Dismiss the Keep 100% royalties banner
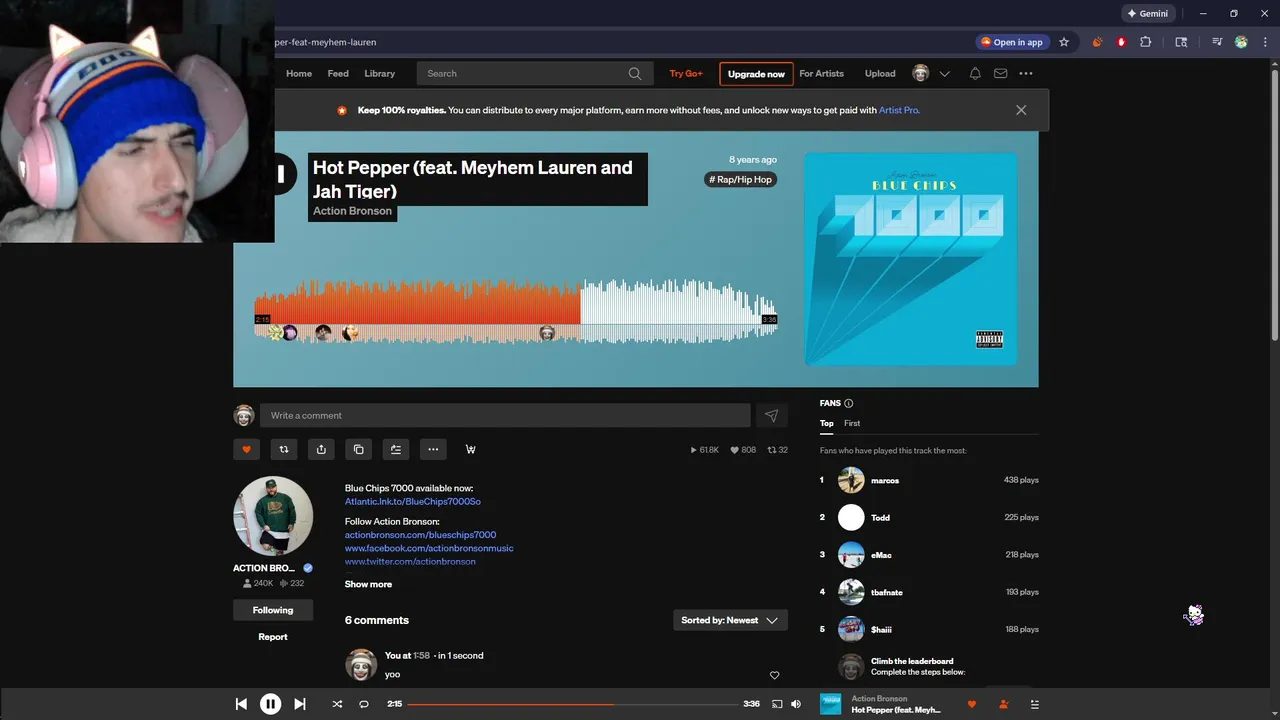1280x720 pixels. pyautogui.click(x=1021, y=110)
